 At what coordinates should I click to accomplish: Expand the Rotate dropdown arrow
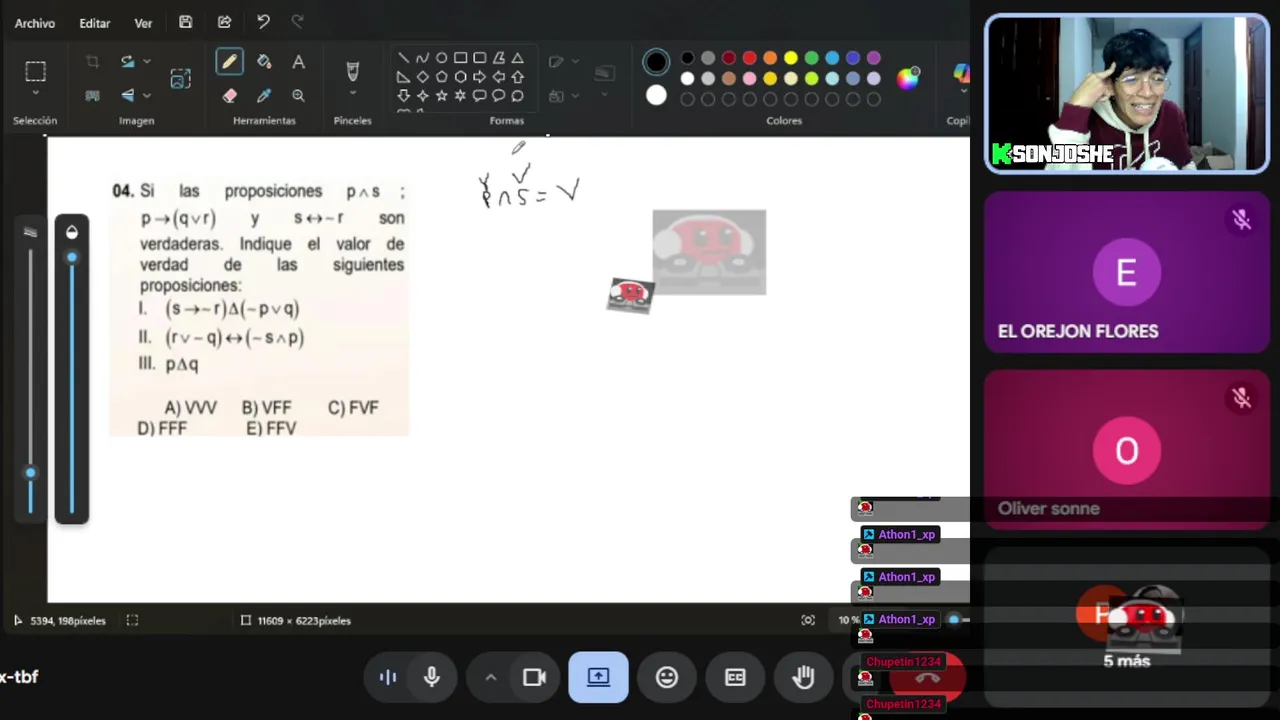coord(146,62)
